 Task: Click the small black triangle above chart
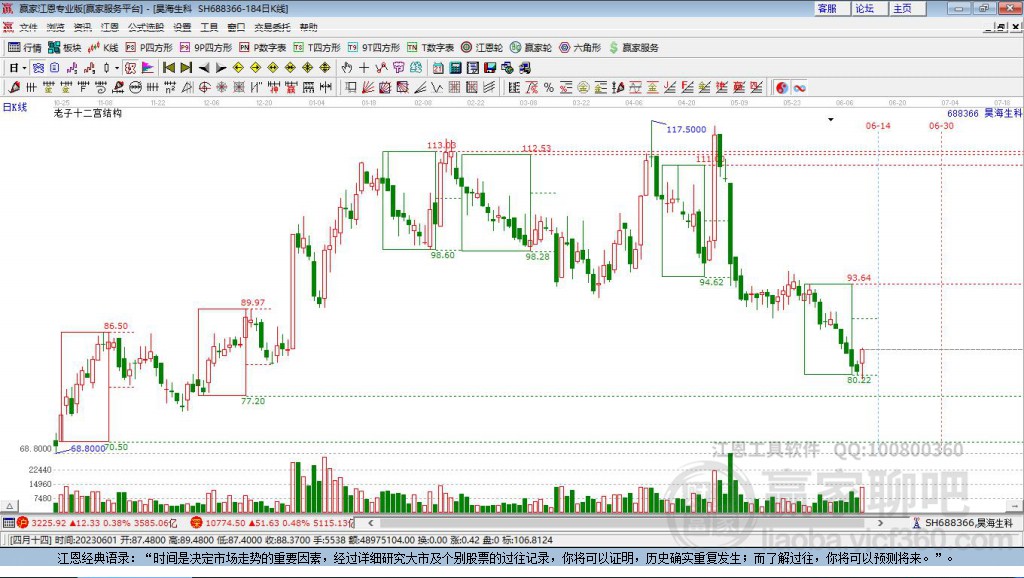click(x=831, y=120)
